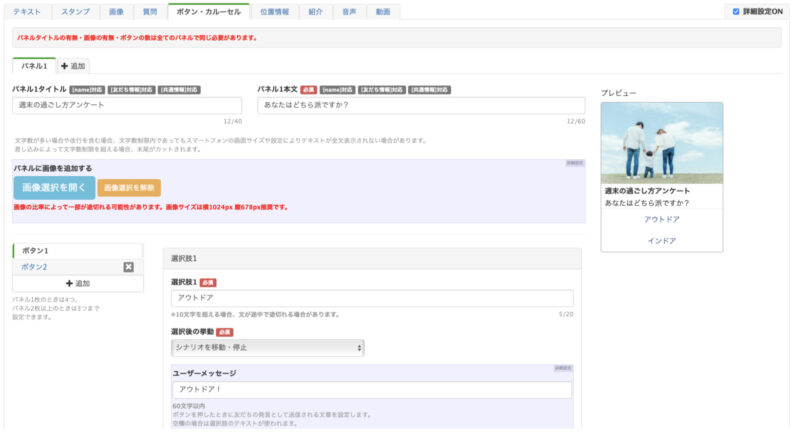800x445 pixels.
Task: Click the ユーザーメッセージ input field
Action: (x=371, y=390)
